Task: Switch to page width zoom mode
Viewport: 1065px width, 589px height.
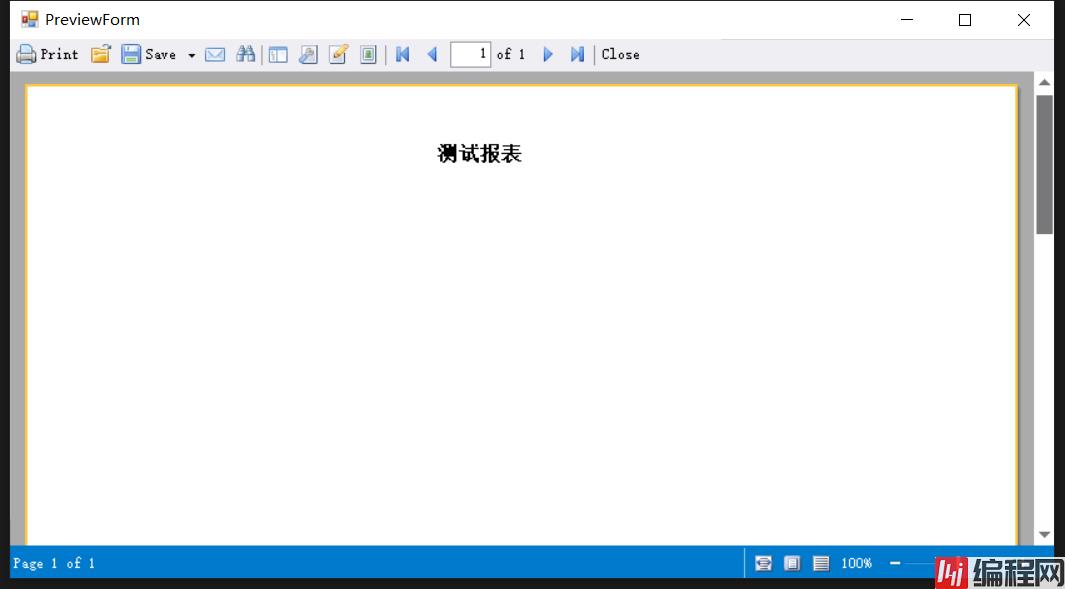Action: click(764, 564)
